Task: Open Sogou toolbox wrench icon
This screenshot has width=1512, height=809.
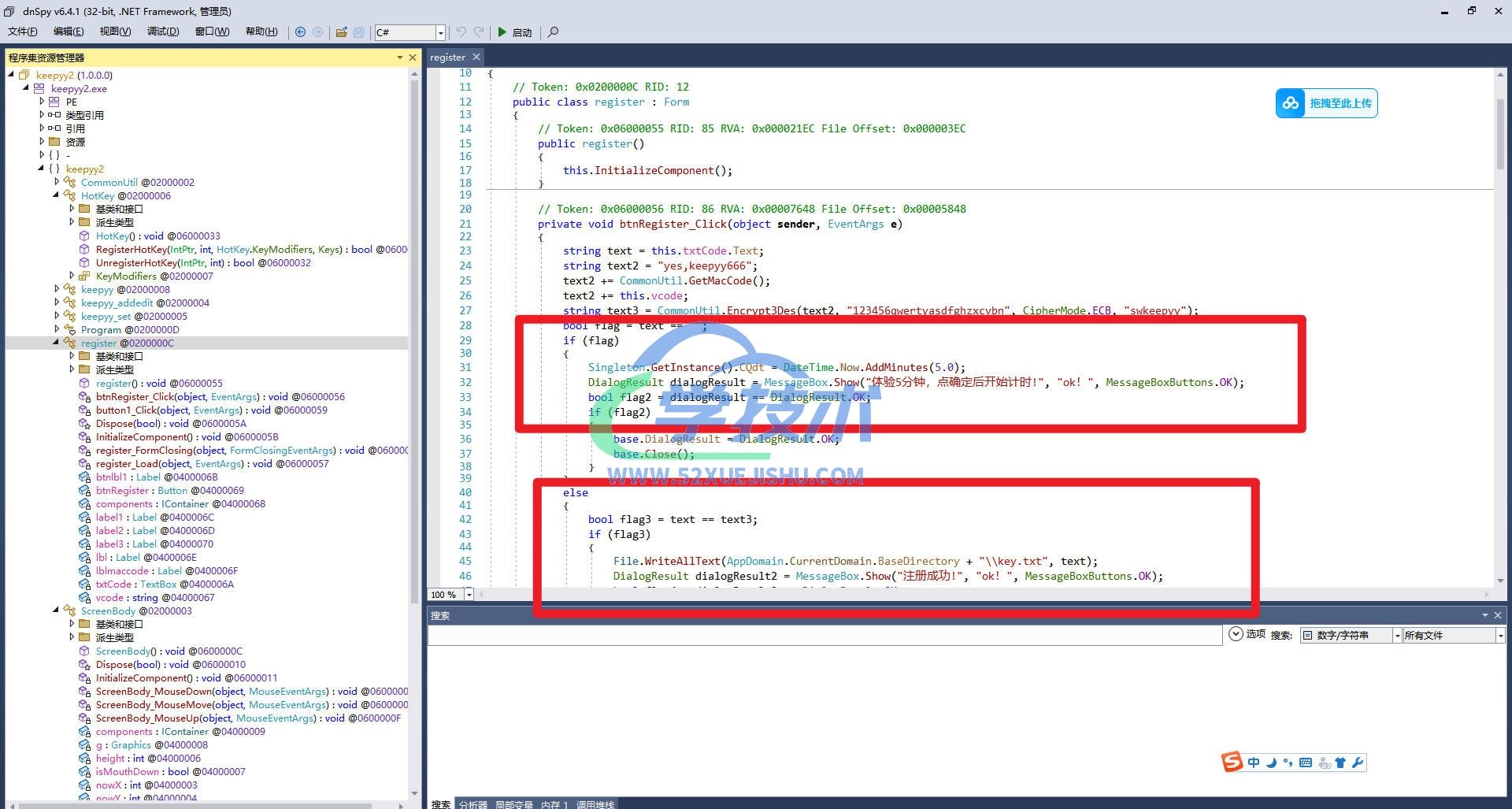Action: click(x=1357, y=762)
